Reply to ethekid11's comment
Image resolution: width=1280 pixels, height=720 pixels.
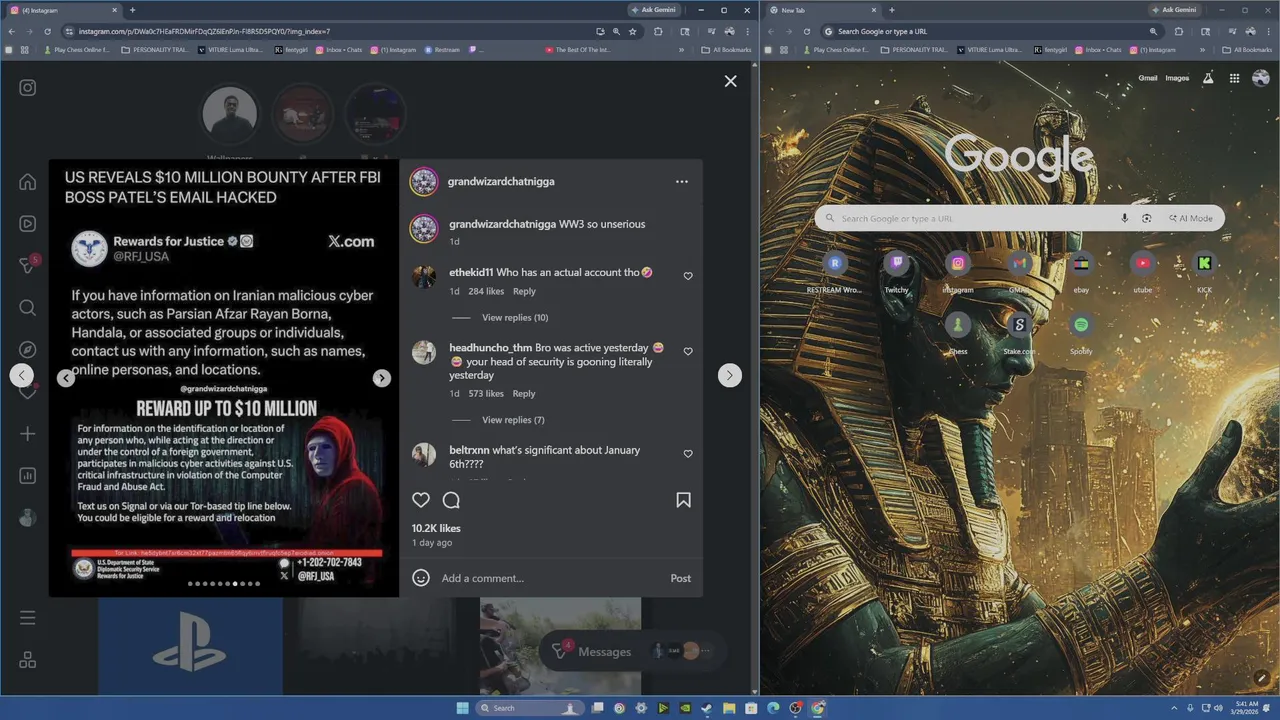click(x=524, y=291)
